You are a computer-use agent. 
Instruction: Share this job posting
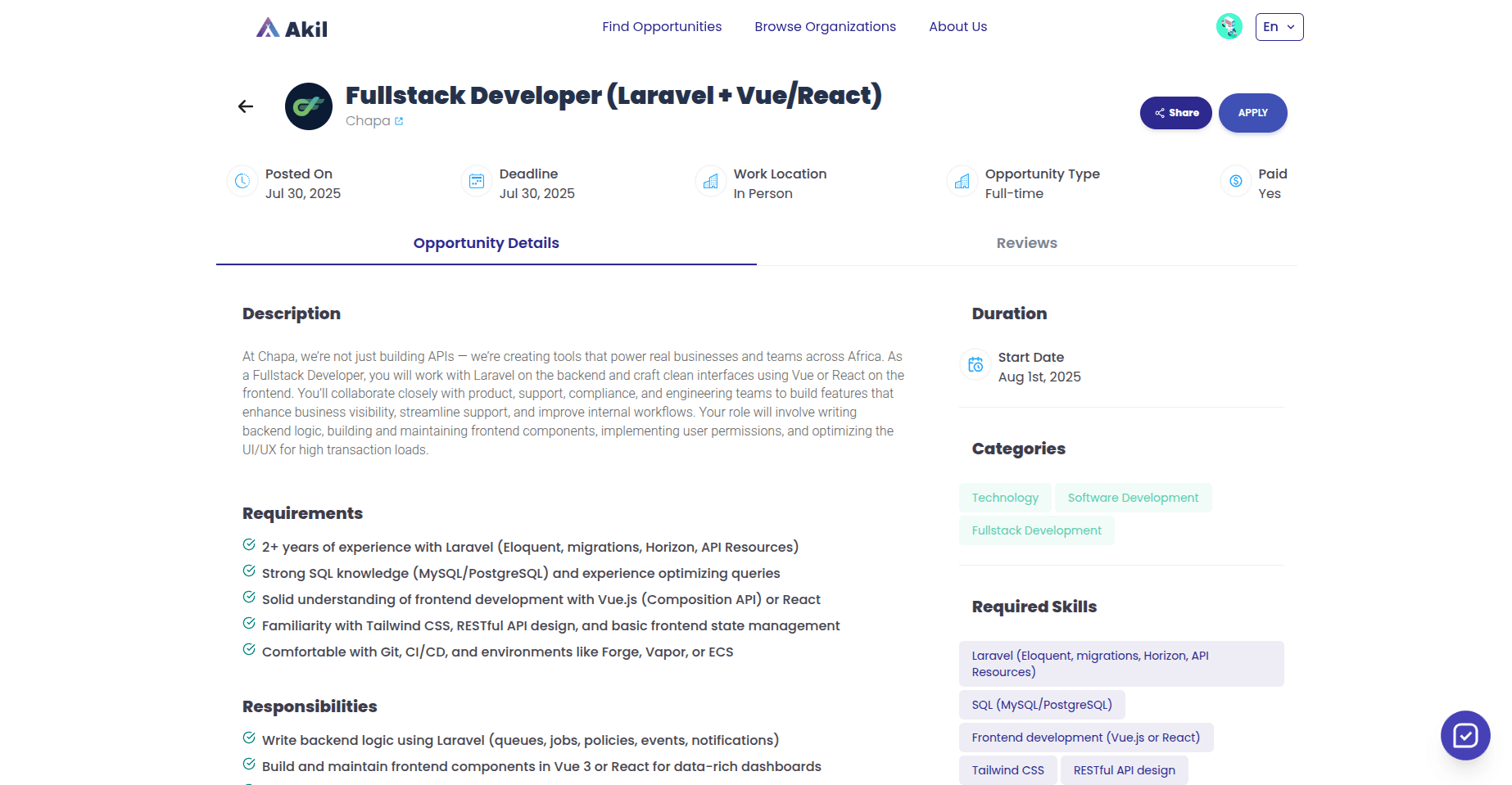coord(1176,113)
